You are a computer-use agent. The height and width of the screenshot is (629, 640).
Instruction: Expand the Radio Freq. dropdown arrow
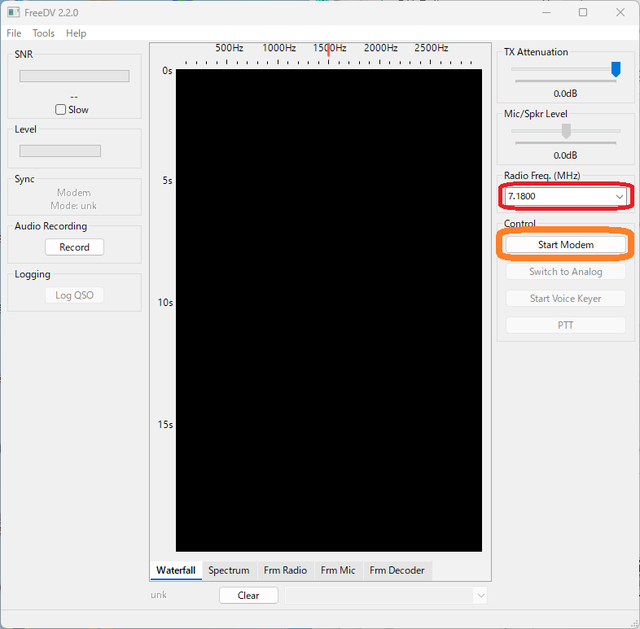tap(619, 197)
